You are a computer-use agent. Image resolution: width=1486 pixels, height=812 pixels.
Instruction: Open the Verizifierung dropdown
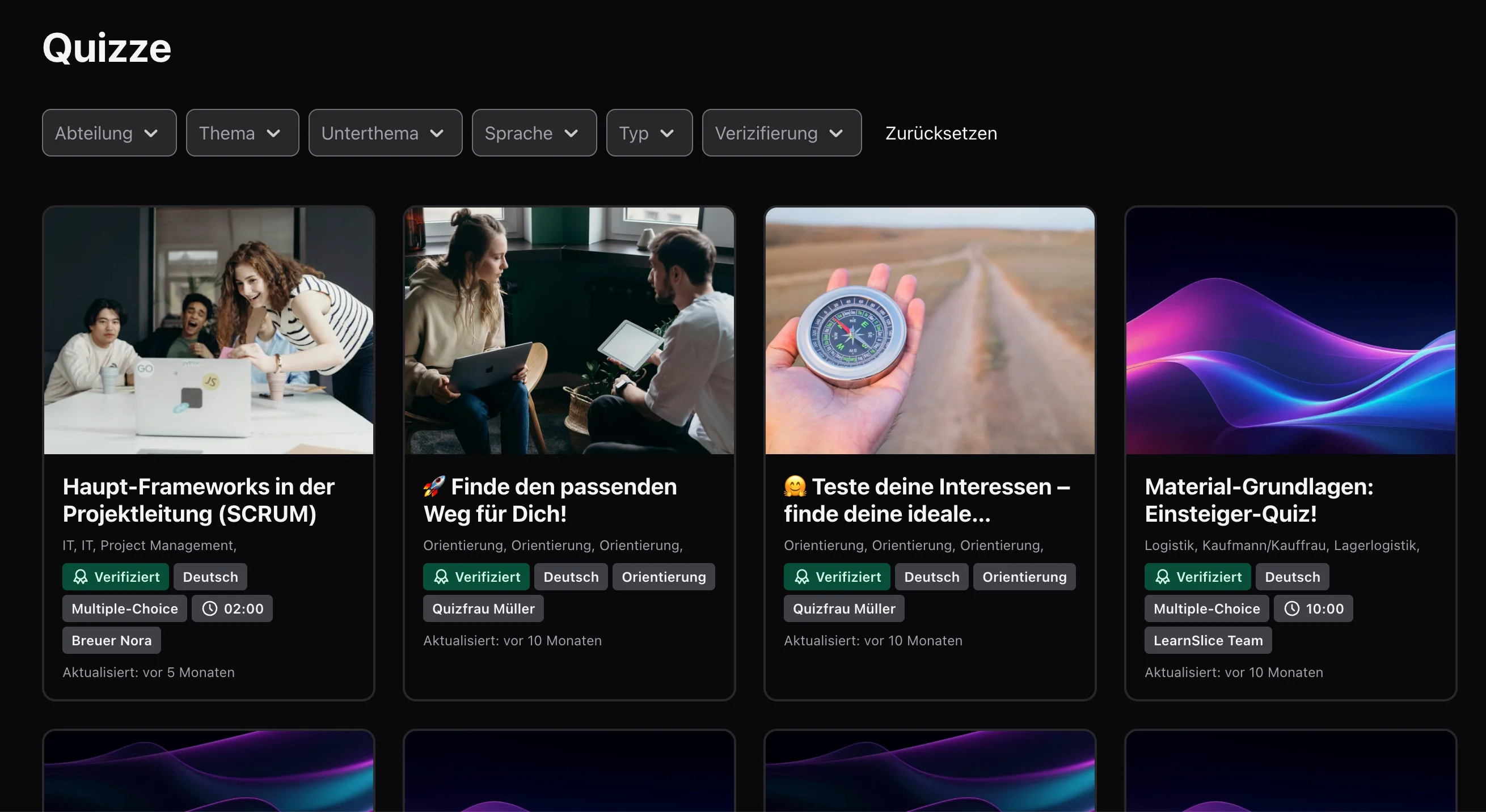pyautogui.click(x=781, y=133)
